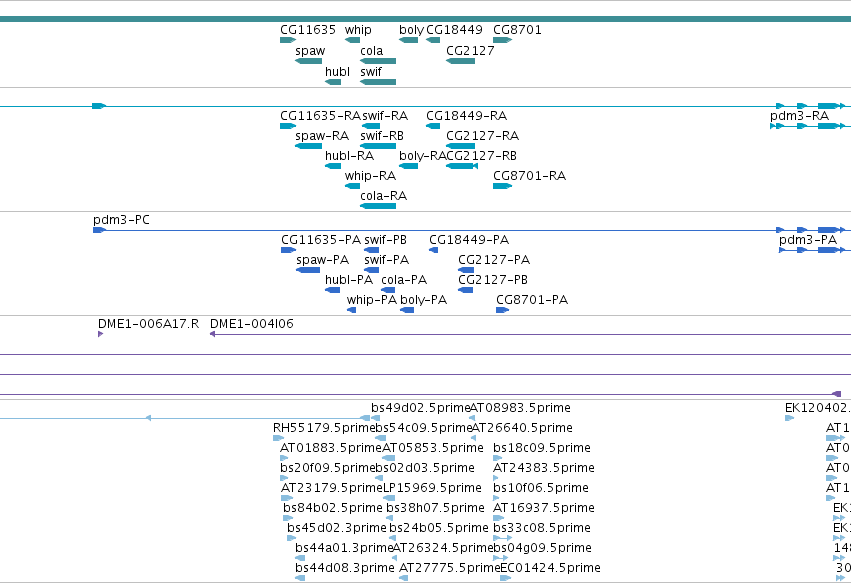Click the bs54c09.5prime EST label
851x583 pixels.
point(424,428)
